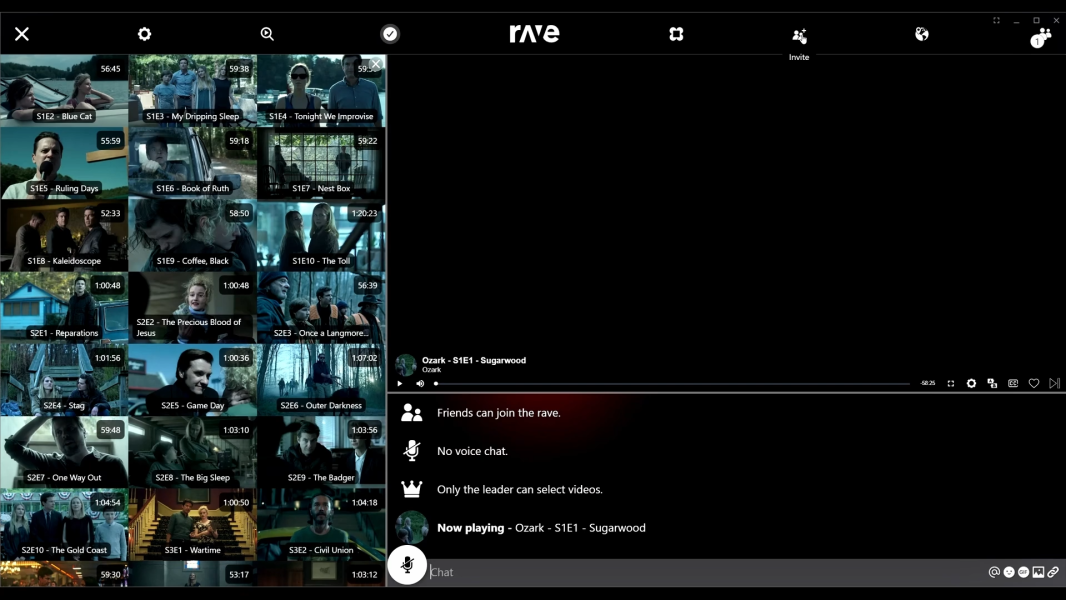This screenshot has height=600, width=1066.
Task: Select episode S1E5 - Ruling Days
Action: 64,163
